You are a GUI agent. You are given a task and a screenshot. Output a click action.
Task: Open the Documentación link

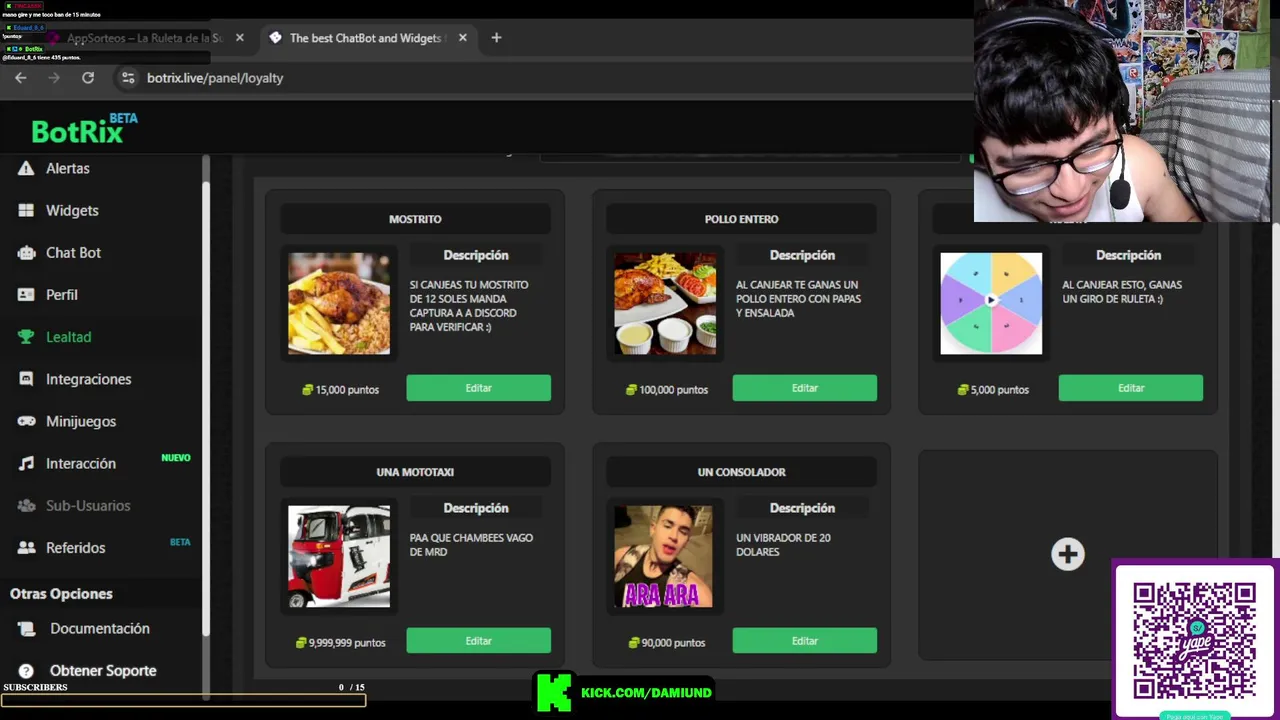(x=99, y=628)
